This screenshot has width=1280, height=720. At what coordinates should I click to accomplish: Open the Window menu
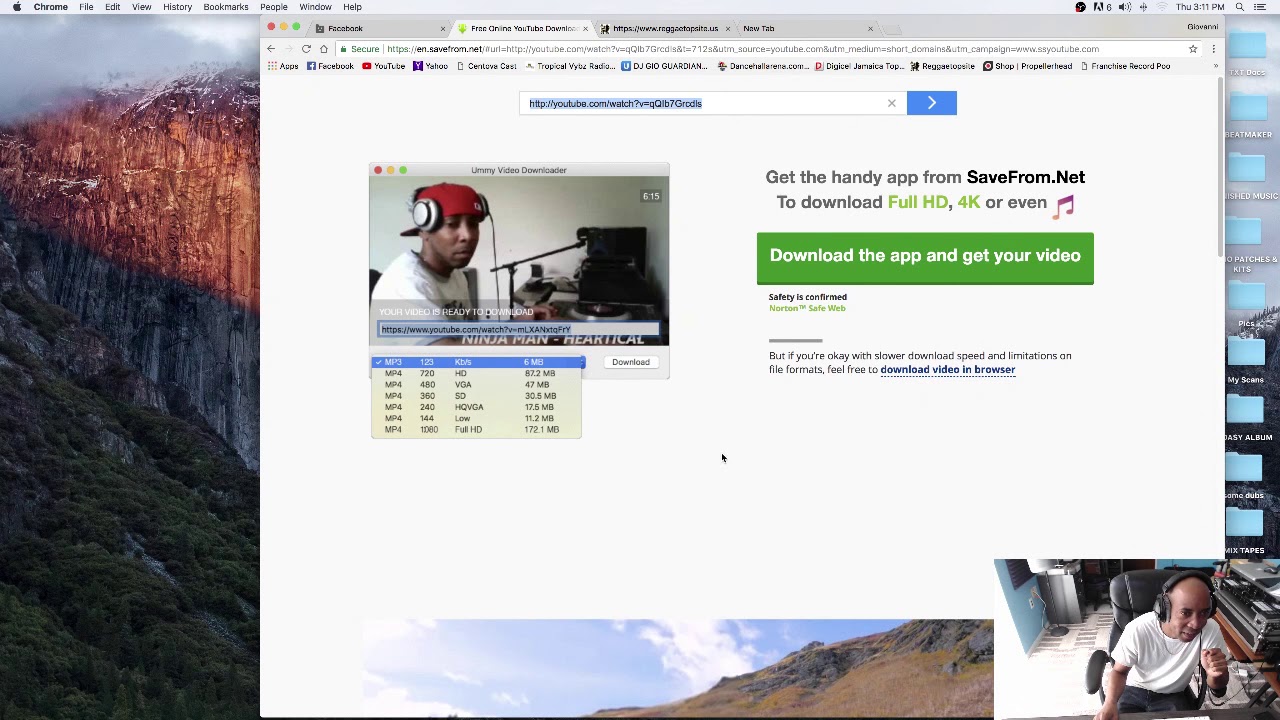click(315, 7)
